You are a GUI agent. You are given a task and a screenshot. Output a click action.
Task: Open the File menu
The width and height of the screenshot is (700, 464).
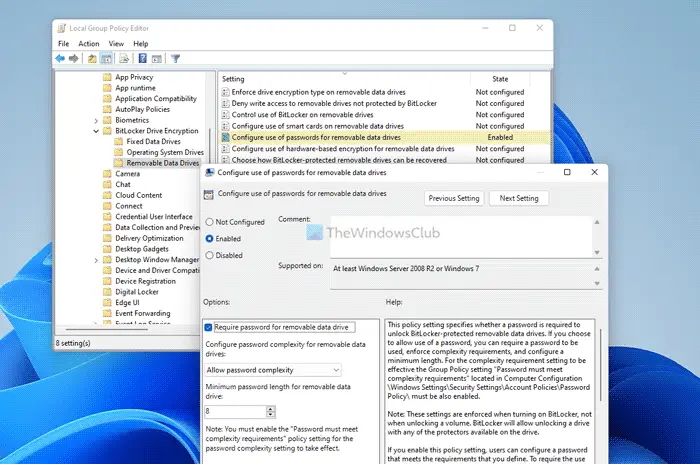(63, 44)
